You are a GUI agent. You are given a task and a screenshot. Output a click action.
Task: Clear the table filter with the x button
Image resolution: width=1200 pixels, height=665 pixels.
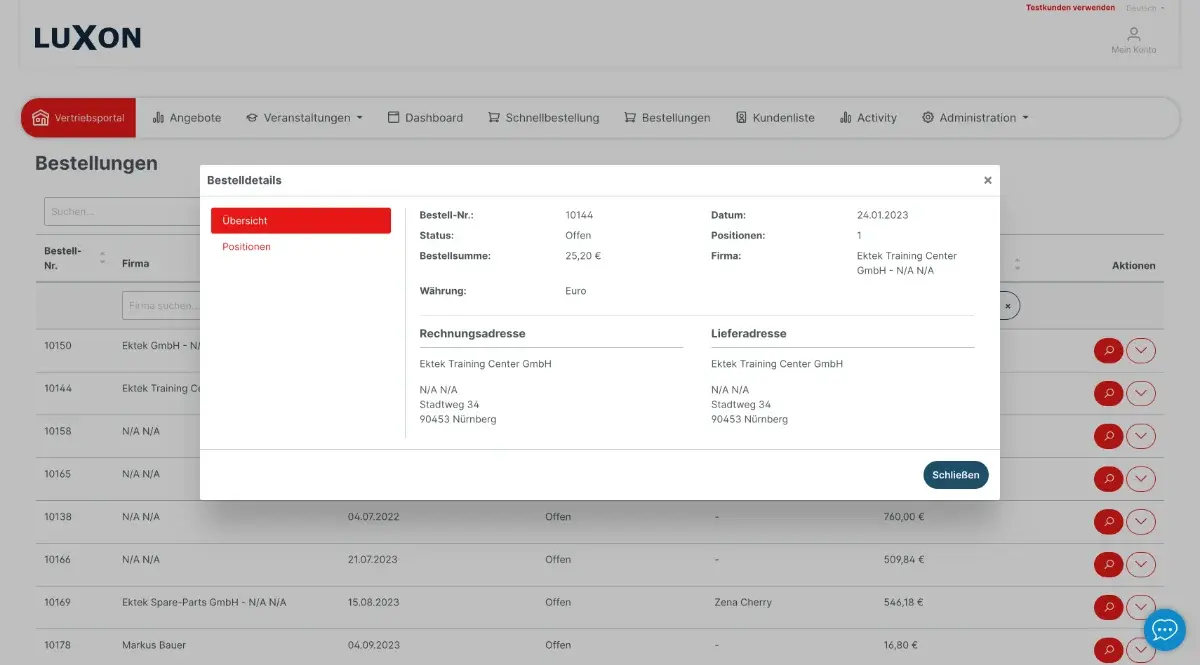point(1008,305)
